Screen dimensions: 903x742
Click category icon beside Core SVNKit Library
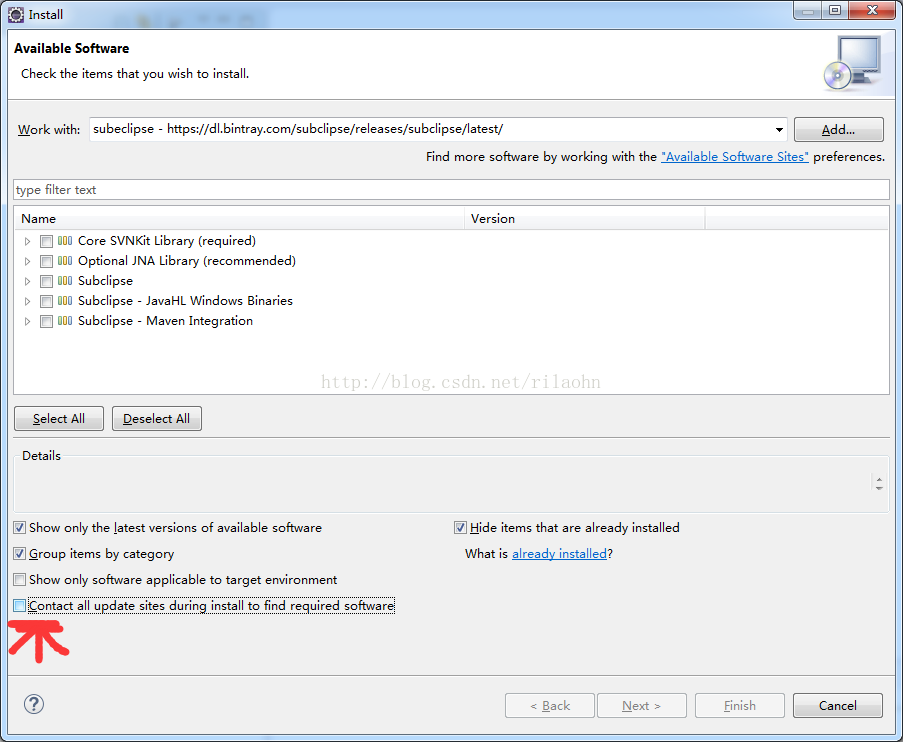[x=65, y=241]
